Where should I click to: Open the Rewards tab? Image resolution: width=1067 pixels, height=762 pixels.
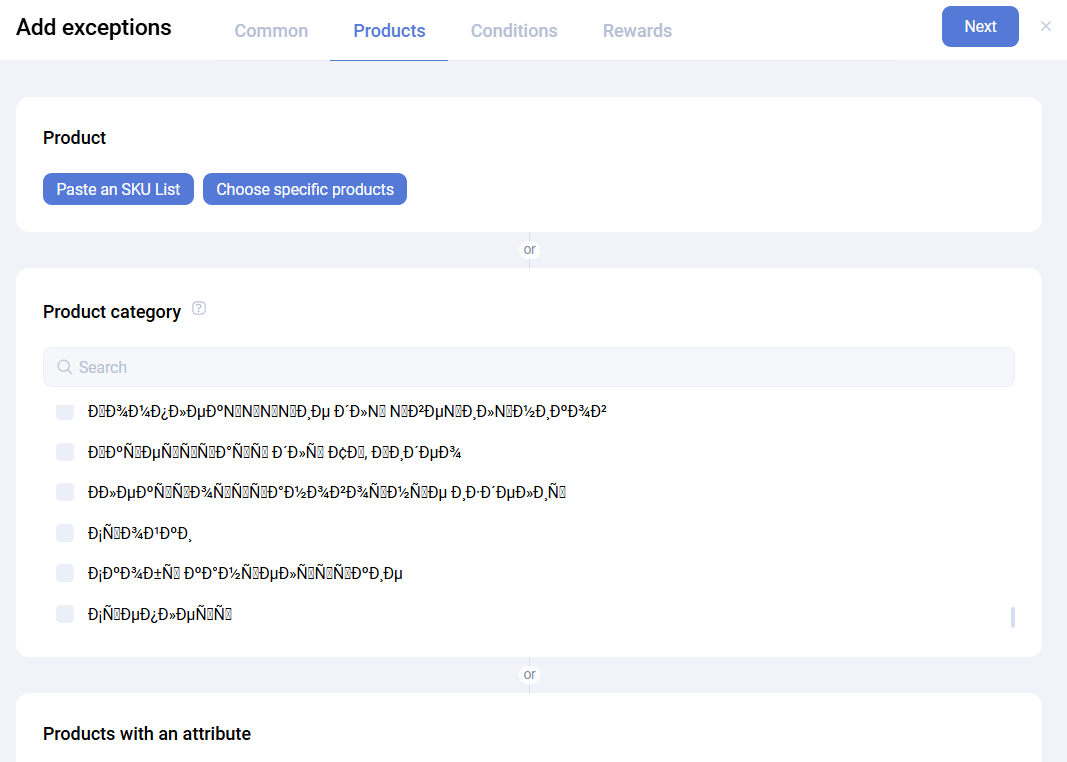click(x=637, y=31)
